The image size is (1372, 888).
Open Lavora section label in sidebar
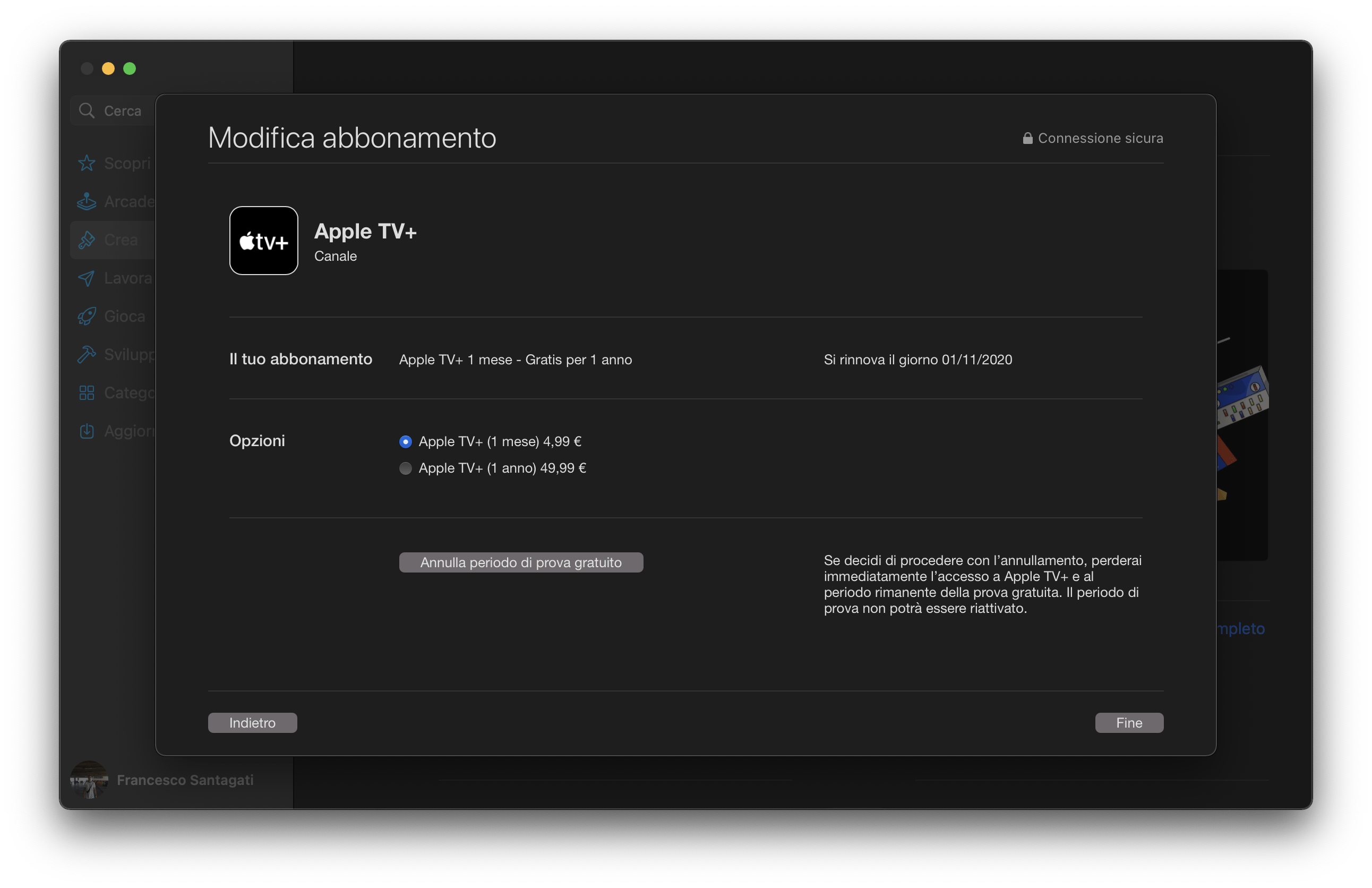pos(128,278)
